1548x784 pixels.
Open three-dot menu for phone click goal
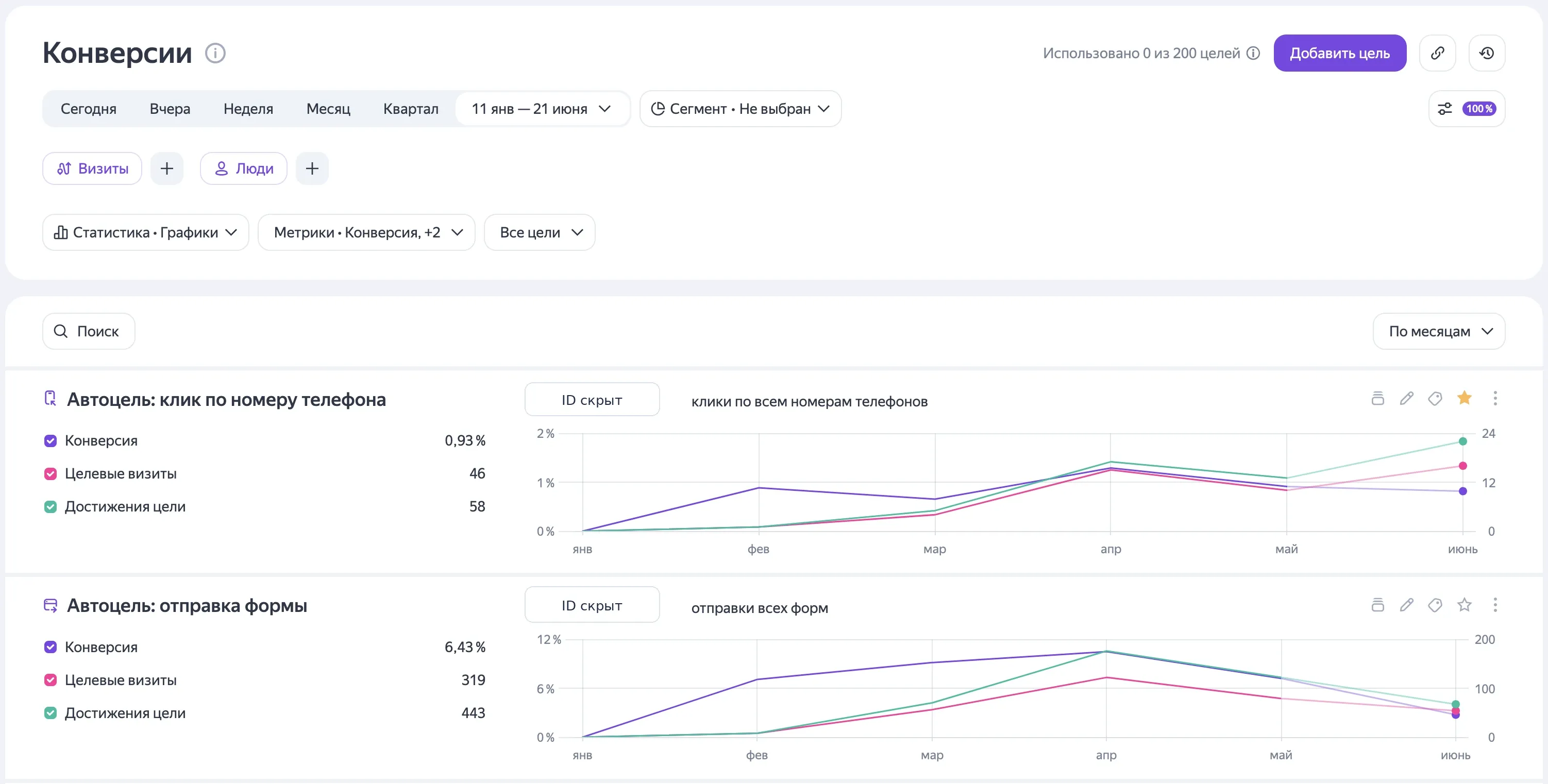tap(1495, 398)
